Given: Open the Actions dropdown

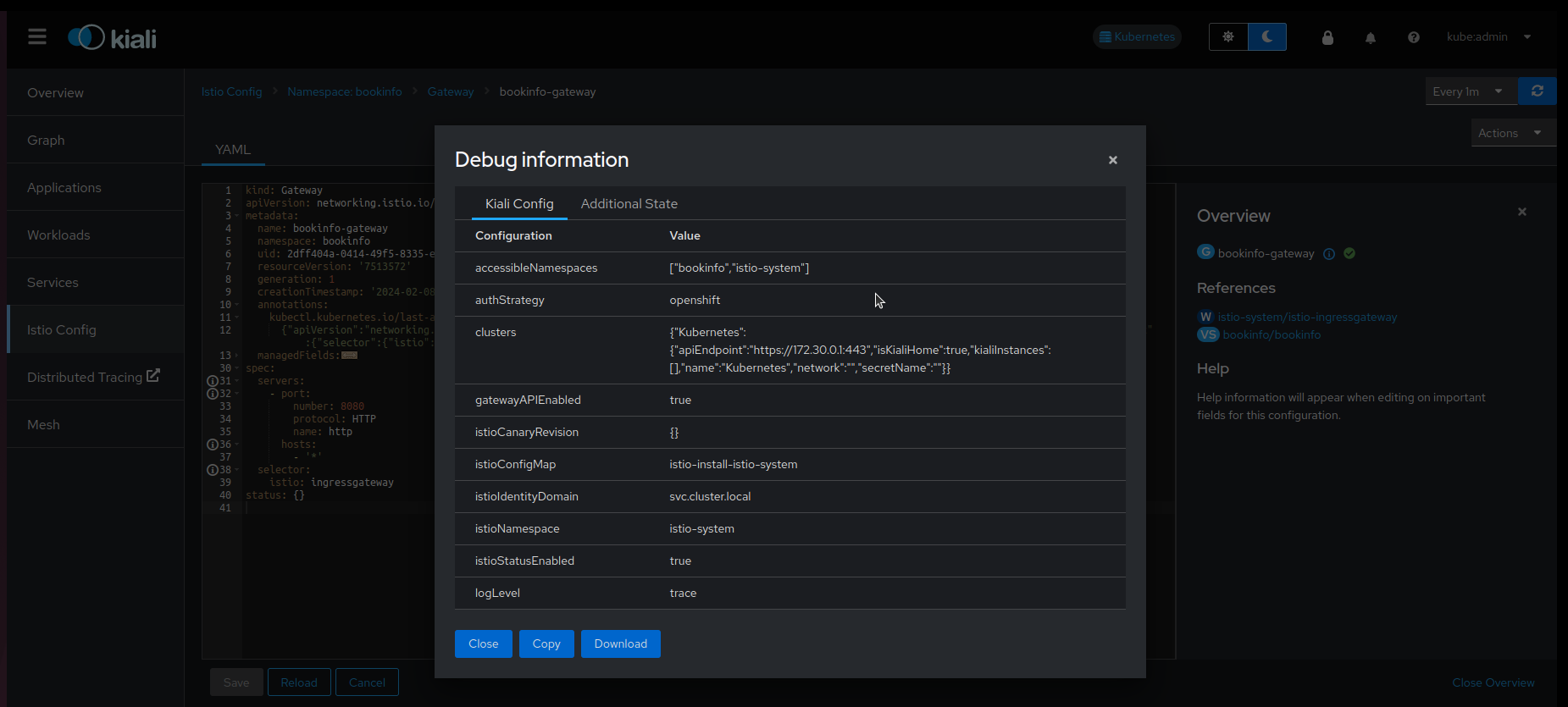Looking at the screenshot, I should (1512, 133).
